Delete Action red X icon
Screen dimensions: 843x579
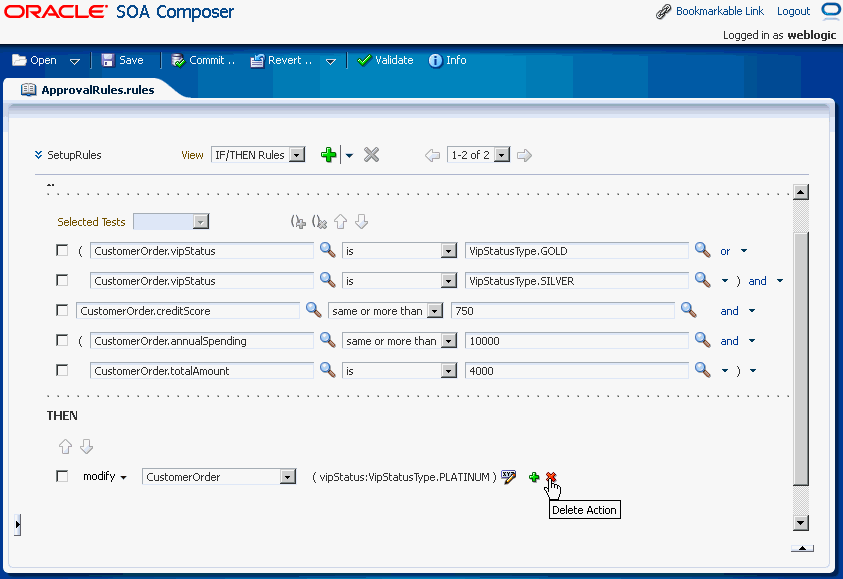pos(551,477)
